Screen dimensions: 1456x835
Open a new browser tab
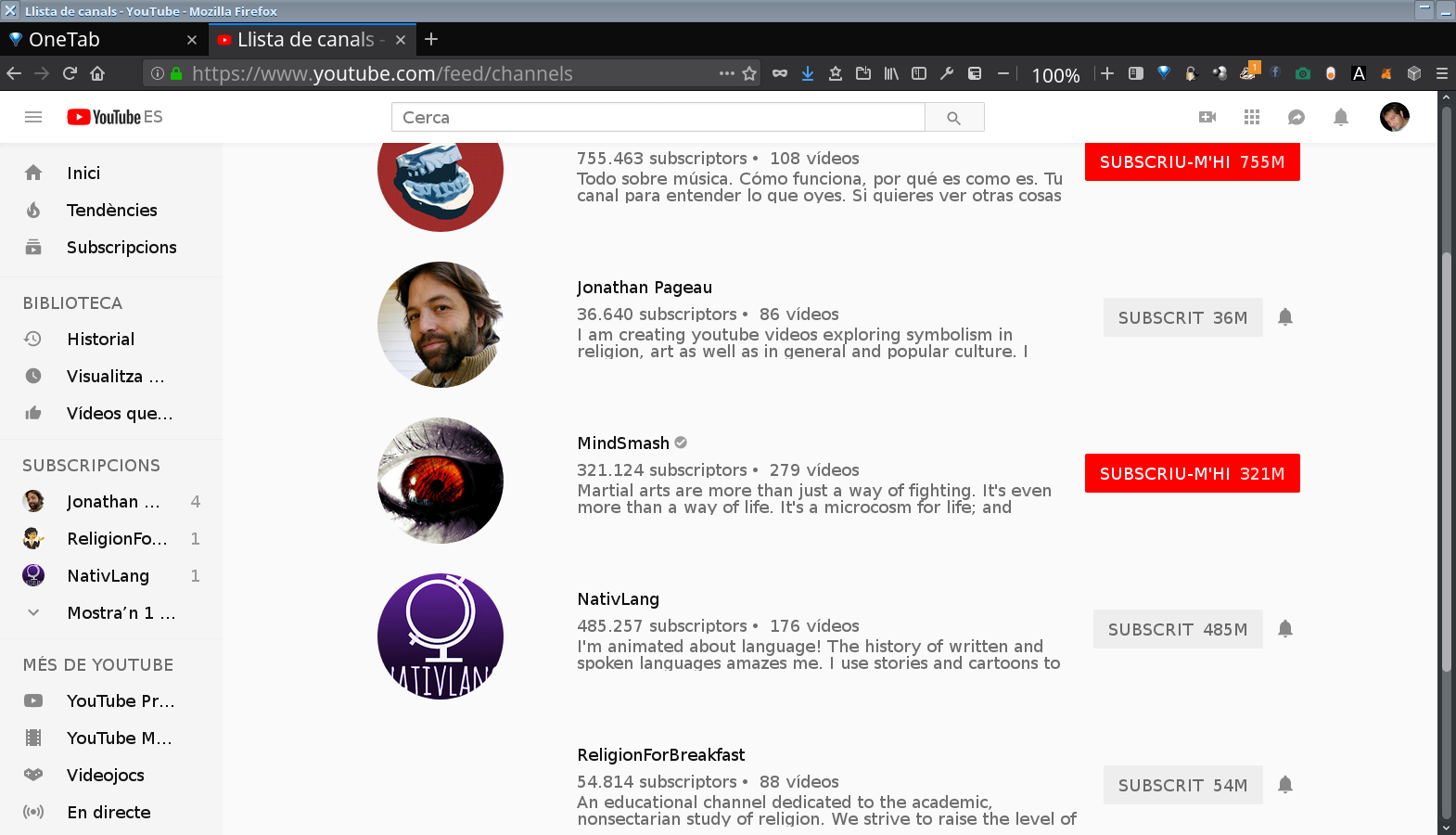tap(431, 40)
